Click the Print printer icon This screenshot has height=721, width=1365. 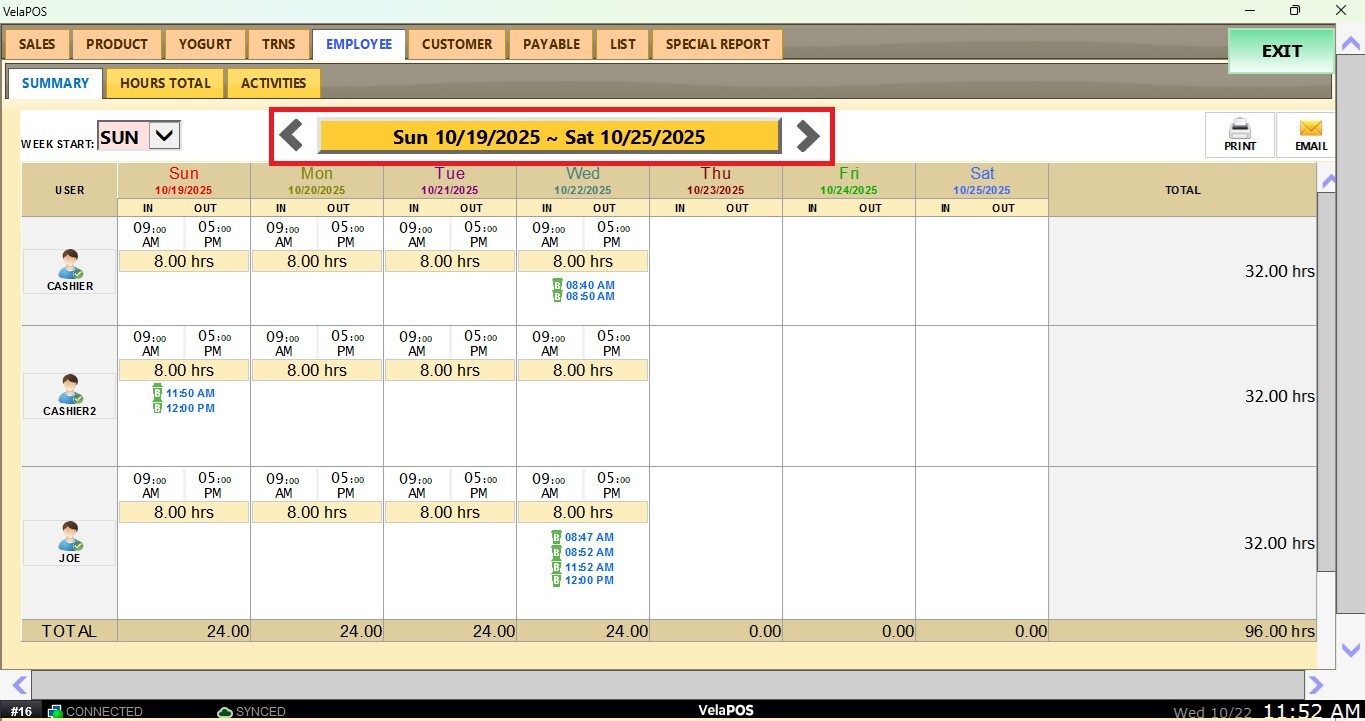click(1239, 129)
